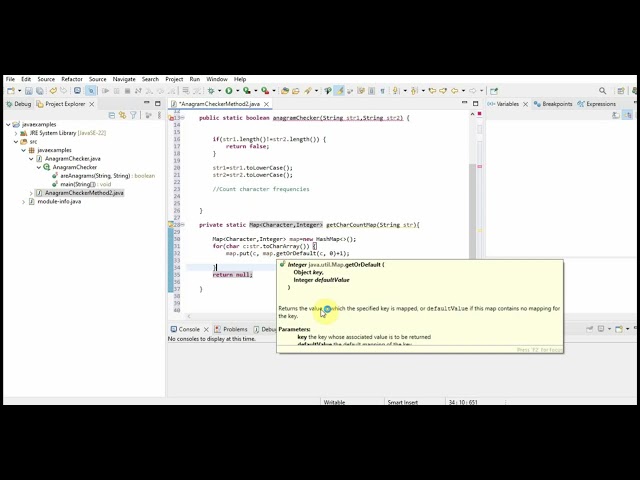Click Collapse All icon in Project Explorer

point(112,116)
